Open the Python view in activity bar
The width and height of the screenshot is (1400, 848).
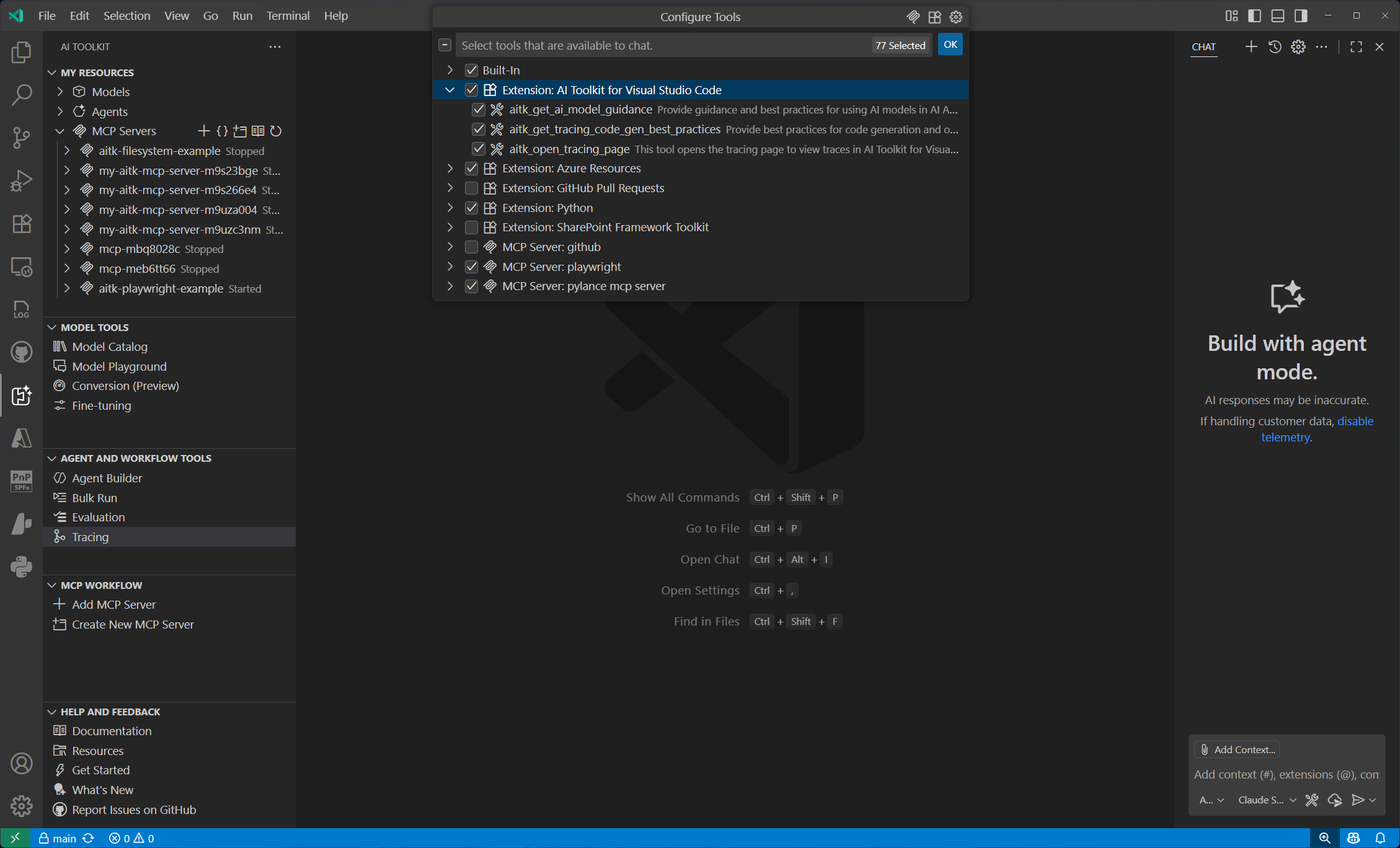[22, 567]
